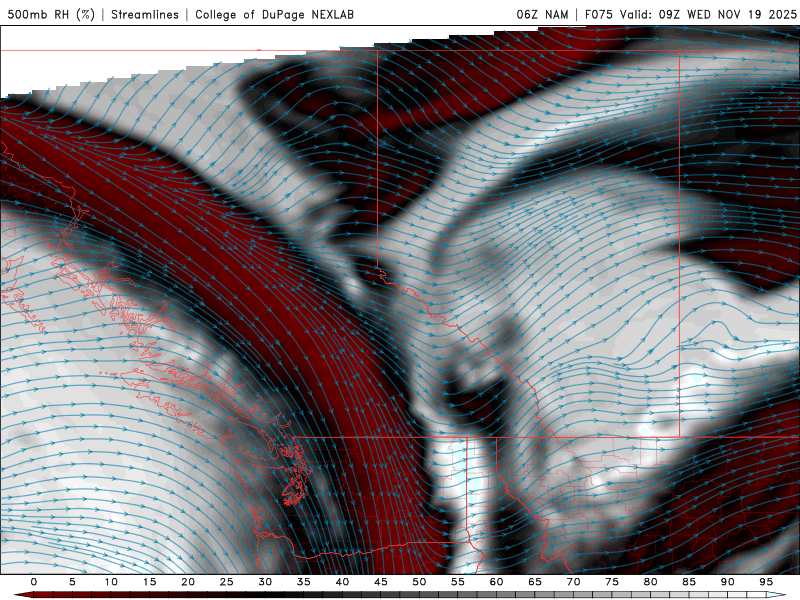
Task: Click the '0' label on color scale
Action: [x=34, y=582]
